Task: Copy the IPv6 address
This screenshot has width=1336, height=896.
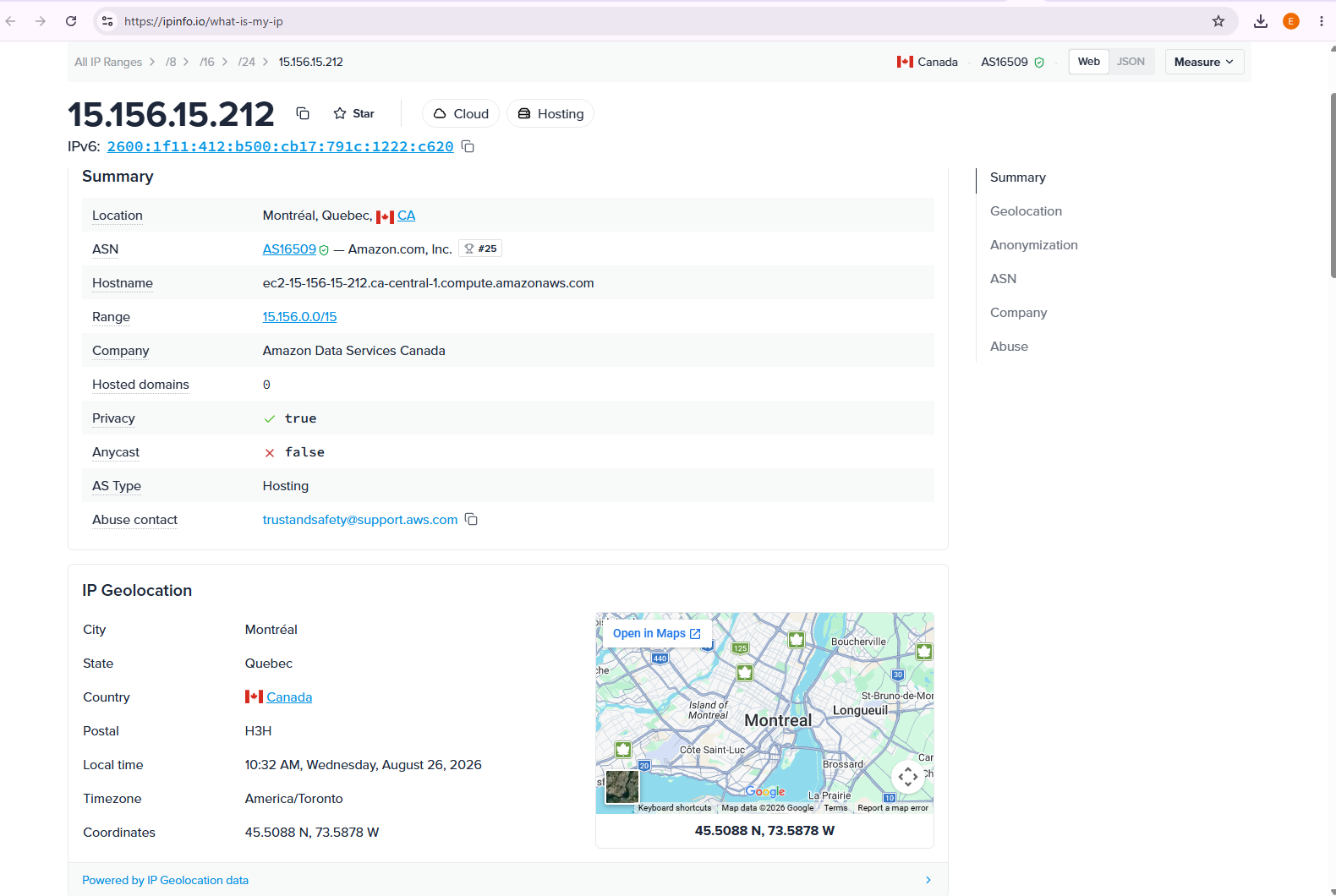Action: coord(468,146)
